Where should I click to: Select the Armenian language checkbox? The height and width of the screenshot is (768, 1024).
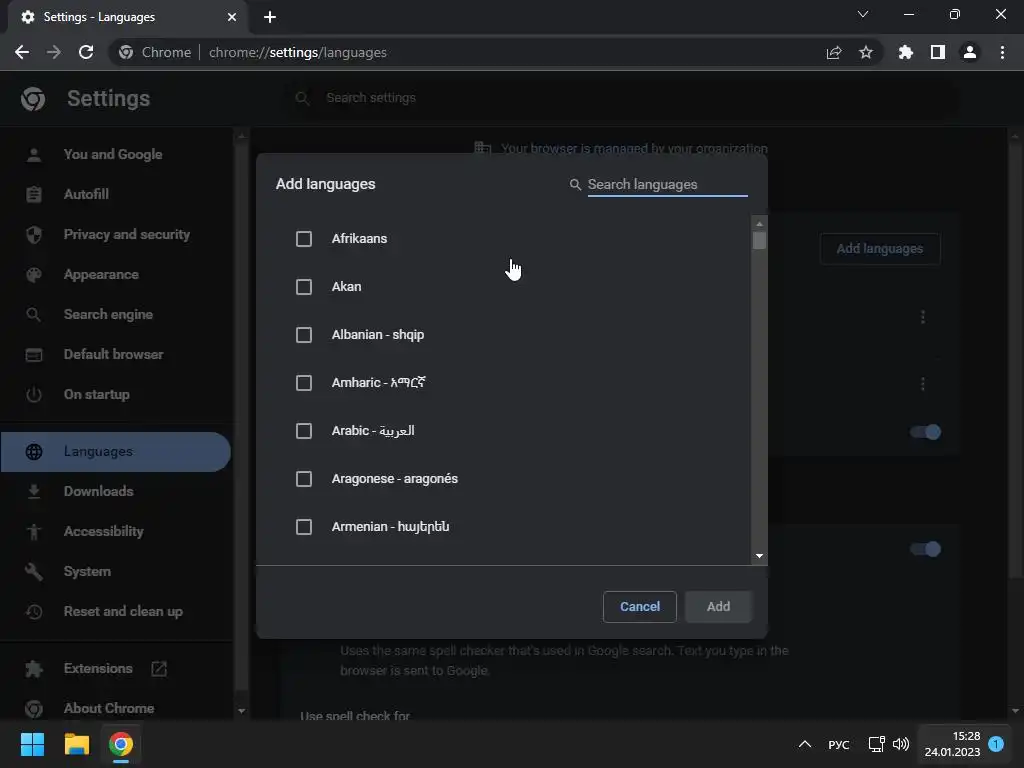coord(304,527)
